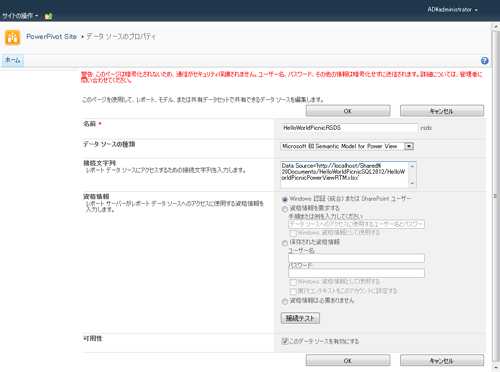The width and height of the screenshot is (500, 372).
Task: Click the connection string scroll up arrow
Action: point(412,166)
